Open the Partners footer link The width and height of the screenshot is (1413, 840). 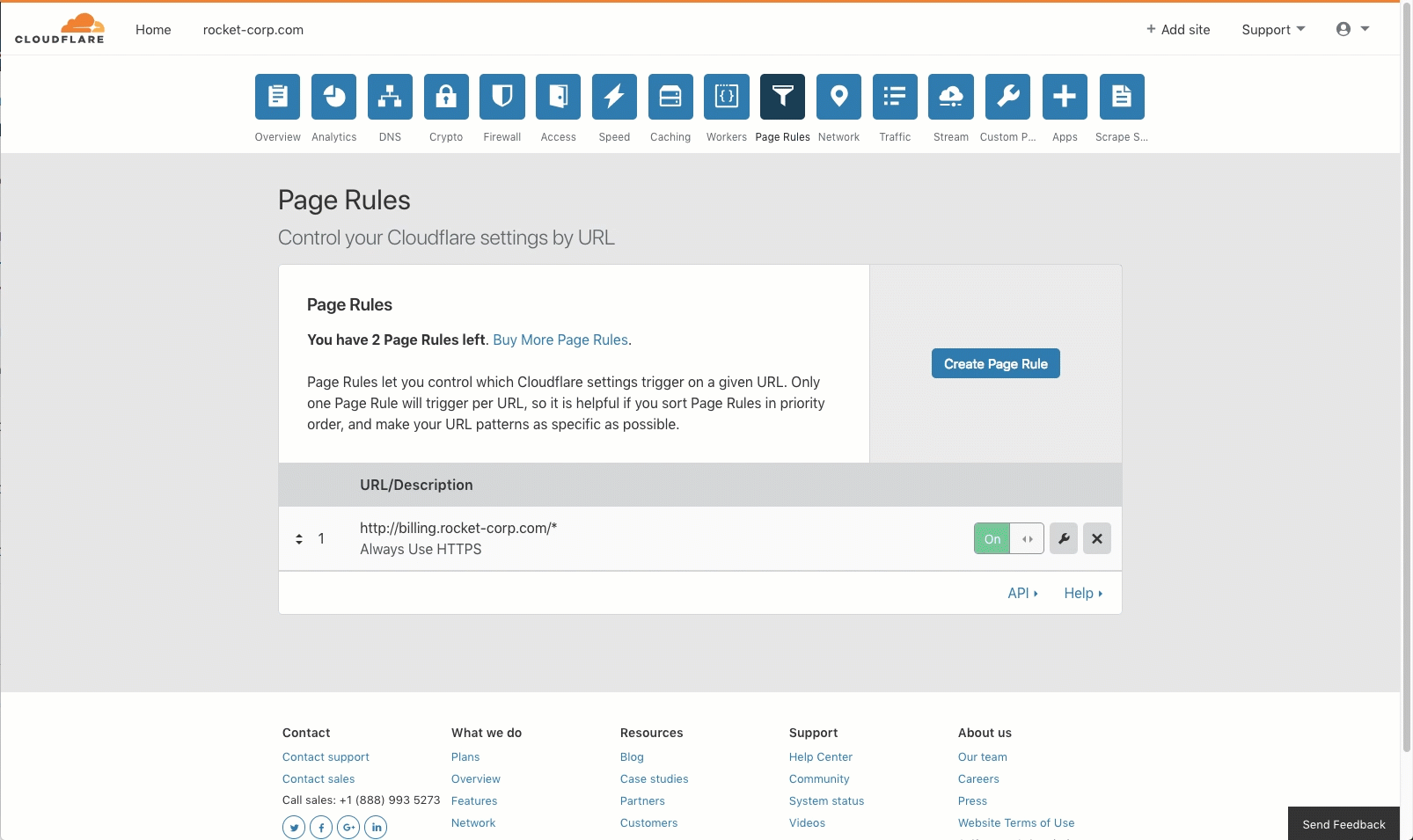pos(642,800)
